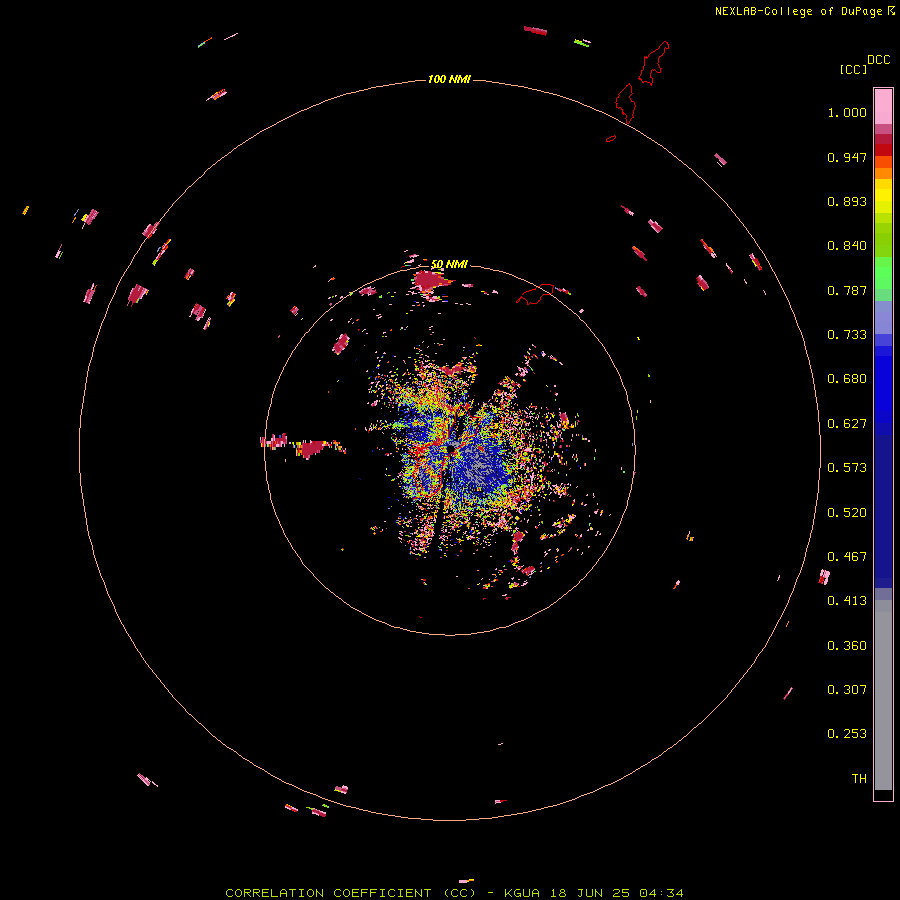Click the red island outline inside 50 NMI ring
This screenshot has height=900, width=900.
(535, 294)
